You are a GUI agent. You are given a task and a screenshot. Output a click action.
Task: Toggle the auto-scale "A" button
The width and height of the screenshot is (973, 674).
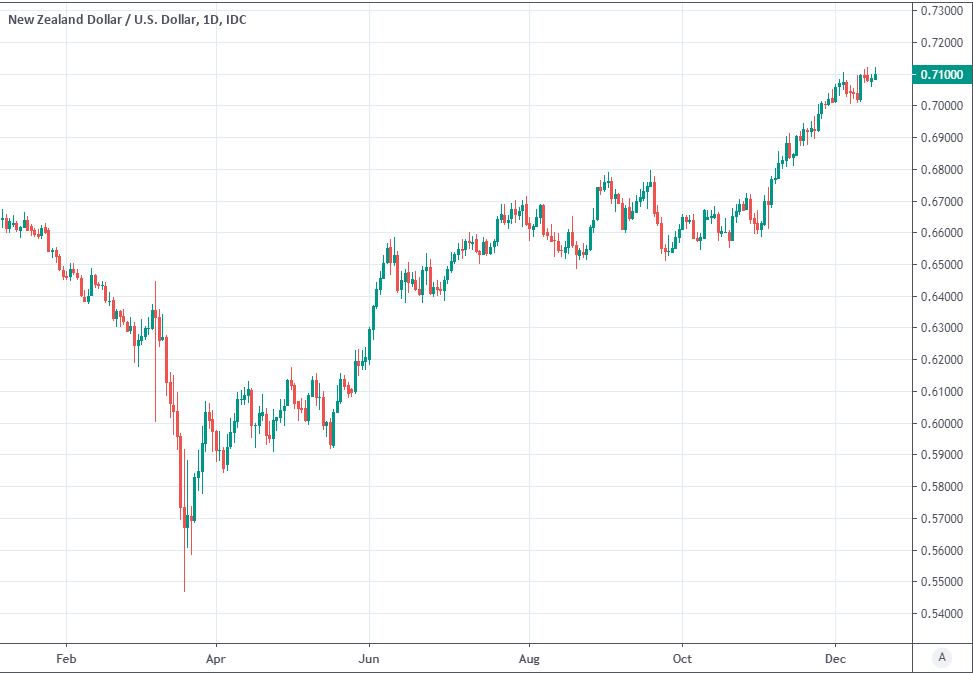pyautogui.click(x=940, y=657)
